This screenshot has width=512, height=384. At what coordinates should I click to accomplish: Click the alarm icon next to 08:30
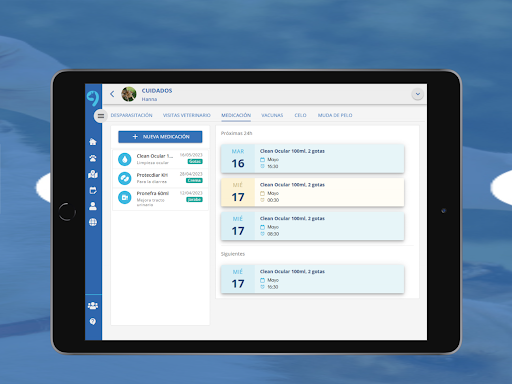click(x=262, y=234)
